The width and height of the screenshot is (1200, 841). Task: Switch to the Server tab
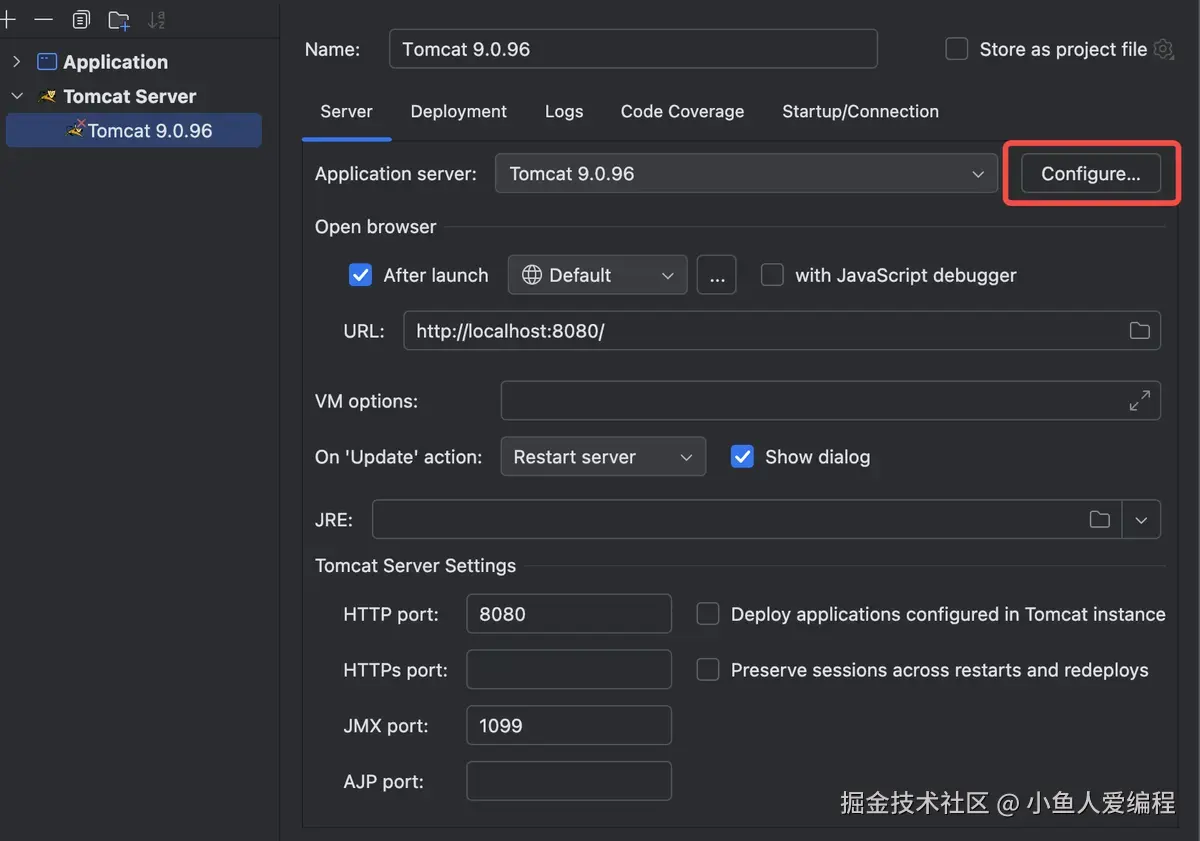point(346,112)
